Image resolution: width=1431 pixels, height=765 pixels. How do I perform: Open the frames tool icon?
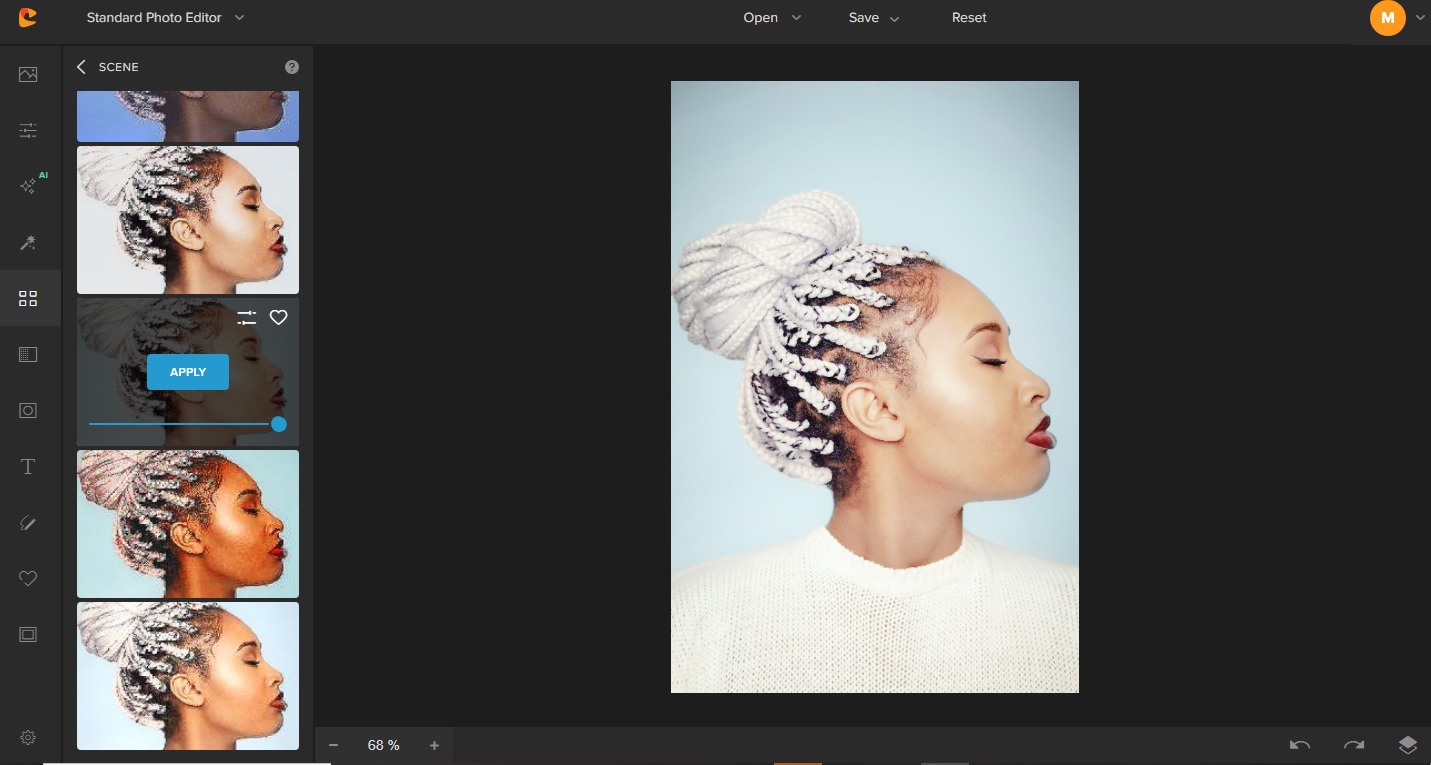[x=28, y=635]
